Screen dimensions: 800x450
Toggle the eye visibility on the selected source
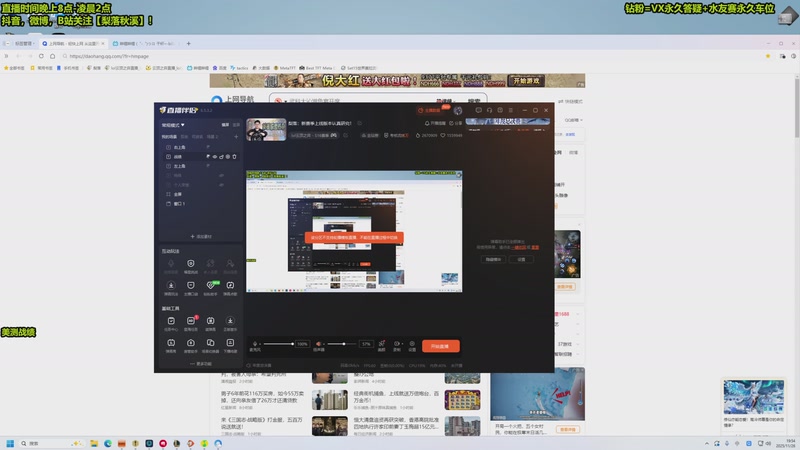[215, 157]
